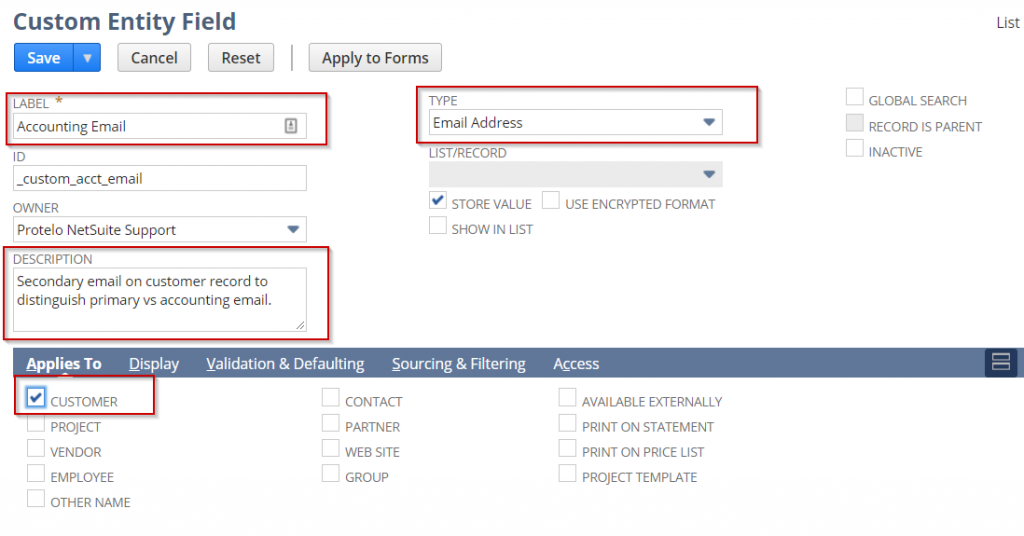Enable the Global Search checkbox
Screen dimensions: 1024x536
(854, 98)
